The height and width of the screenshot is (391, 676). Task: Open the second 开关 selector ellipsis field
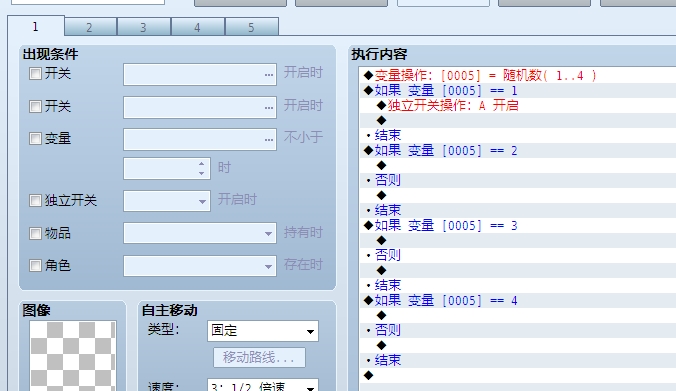[x=200, y=107]
